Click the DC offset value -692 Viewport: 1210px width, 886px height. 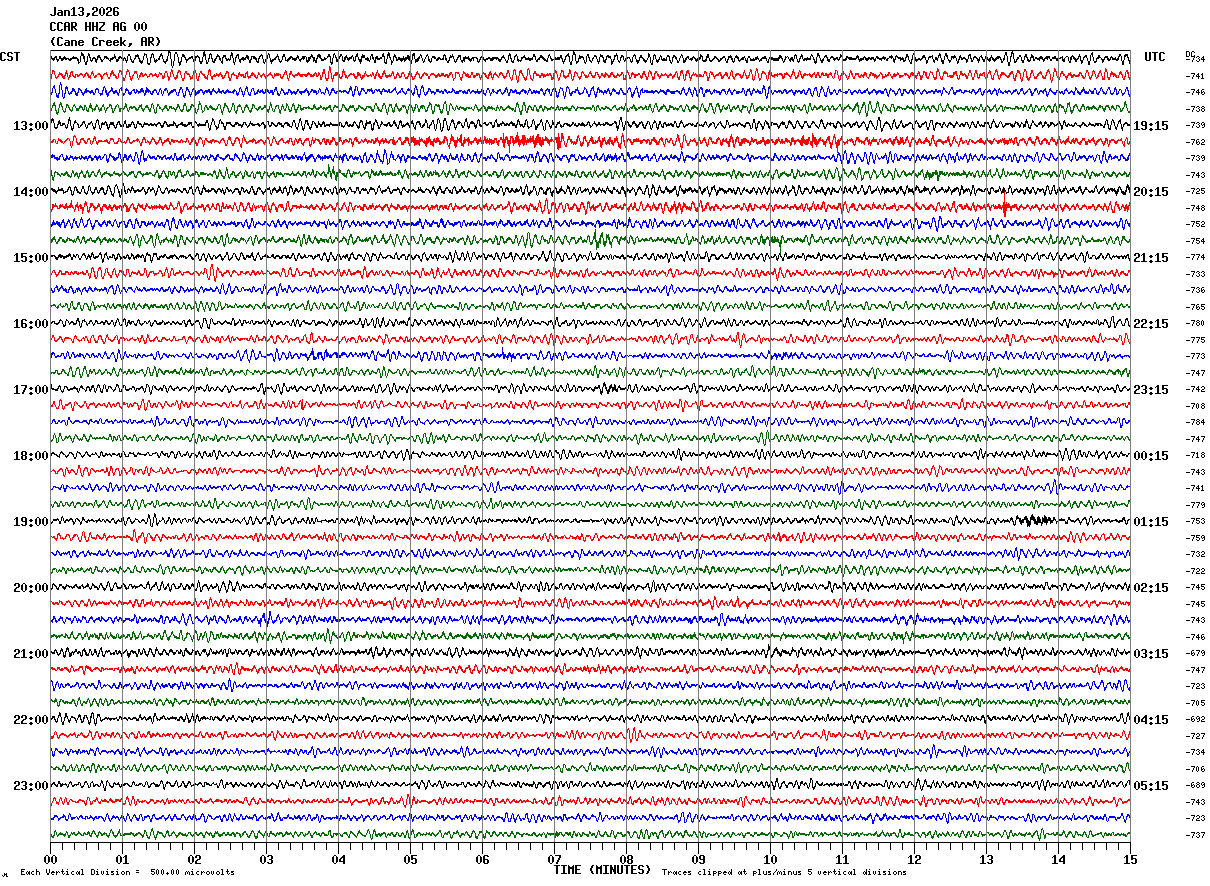pos(1195,719)
